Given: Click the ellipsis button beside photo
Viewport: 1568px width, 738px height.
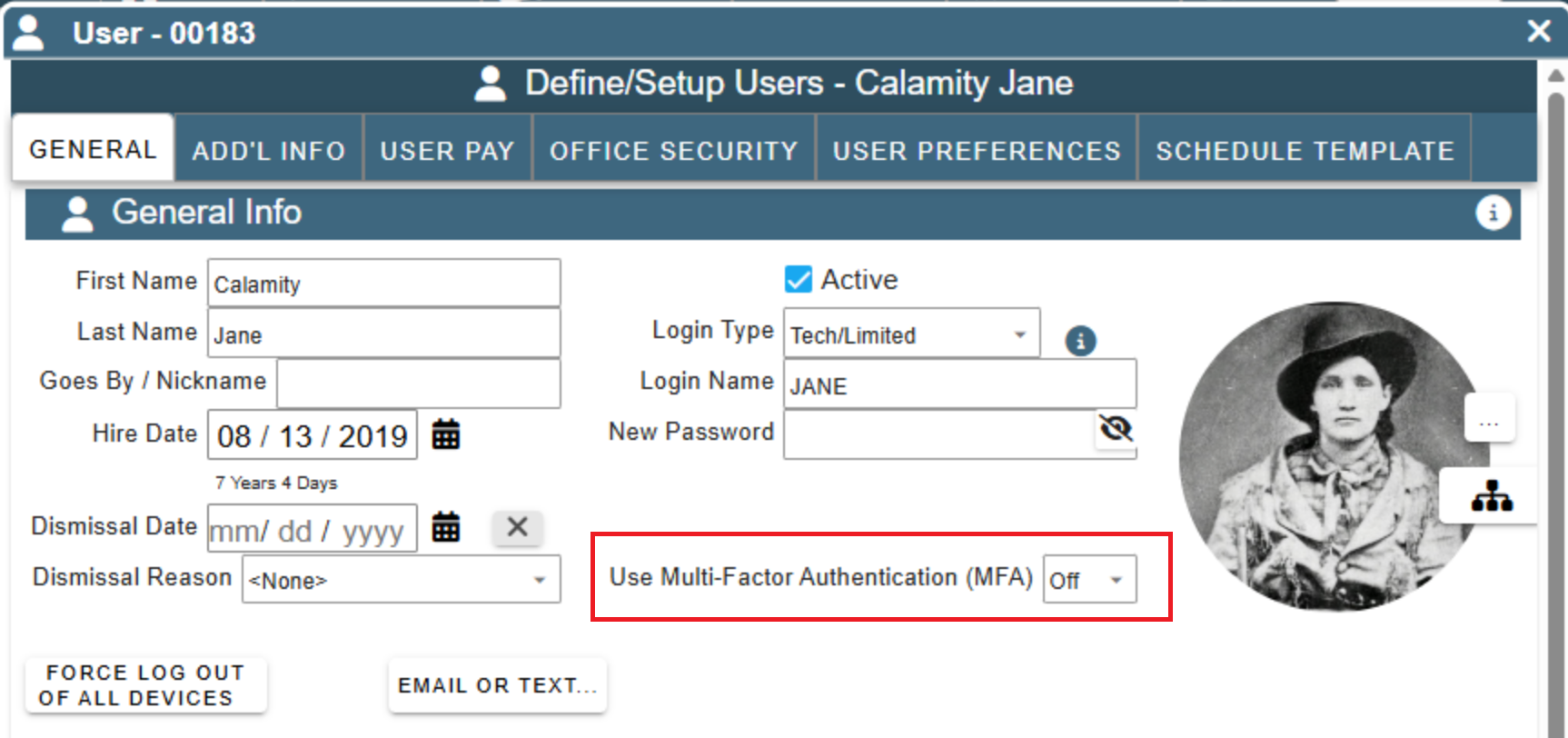Looking at the screenshot, I should pos(1489,419).
